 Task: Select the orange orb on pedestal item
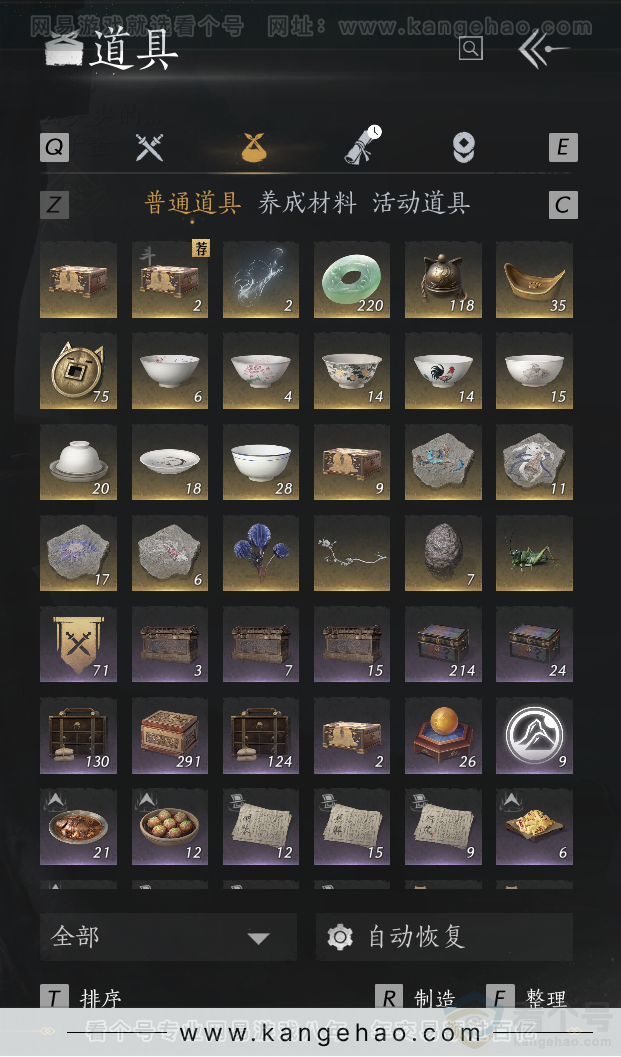tap(443, 735)
